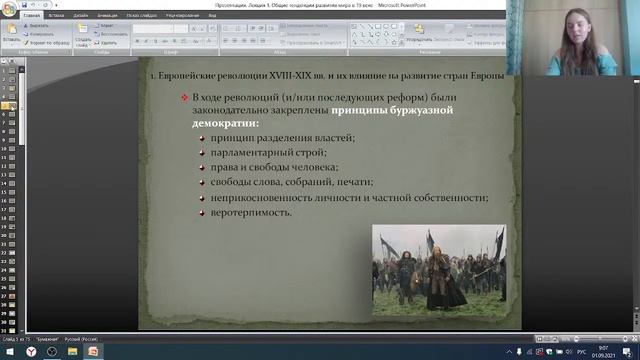Open the Анимация ribbon tab
Image resolution: width=640 pixels, height=360 pixels.
pyautogui.click(x=107, y=16)
